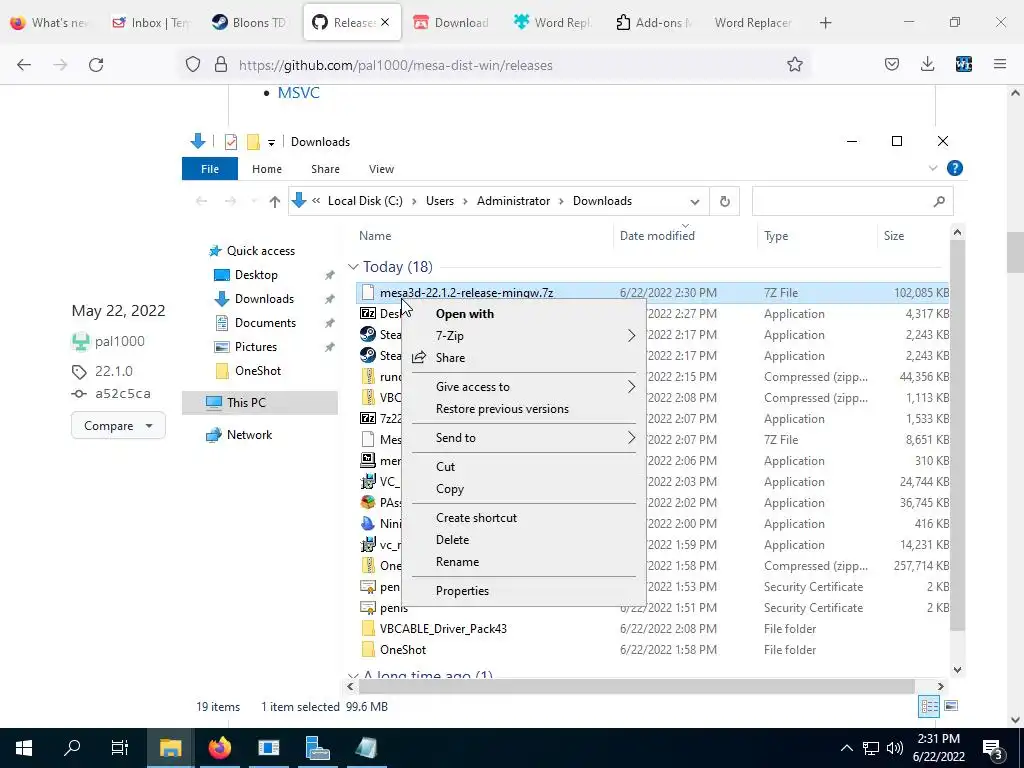
Task: Open Firefox hamburger application menu
Action: point(1000,65)
